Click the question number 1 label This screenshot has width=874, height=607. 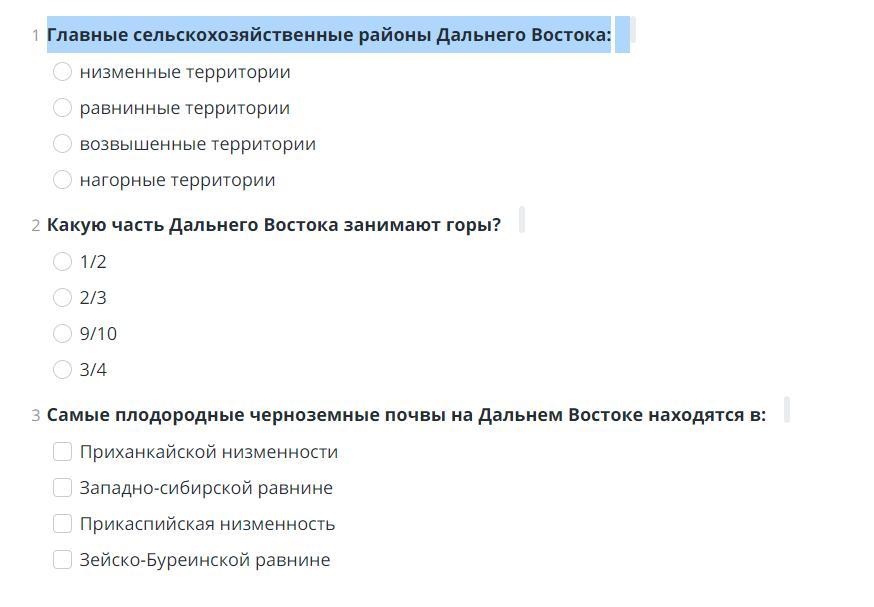coord(36,36)
